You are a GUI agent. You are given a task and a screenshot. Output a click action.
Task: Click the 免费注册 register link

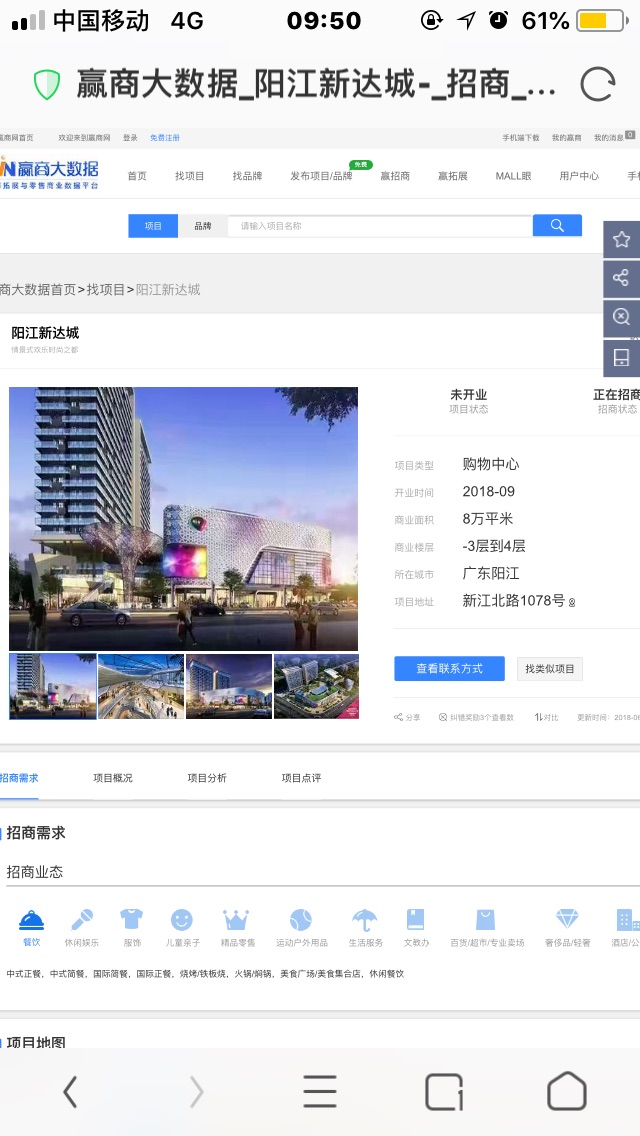[165, 138]
